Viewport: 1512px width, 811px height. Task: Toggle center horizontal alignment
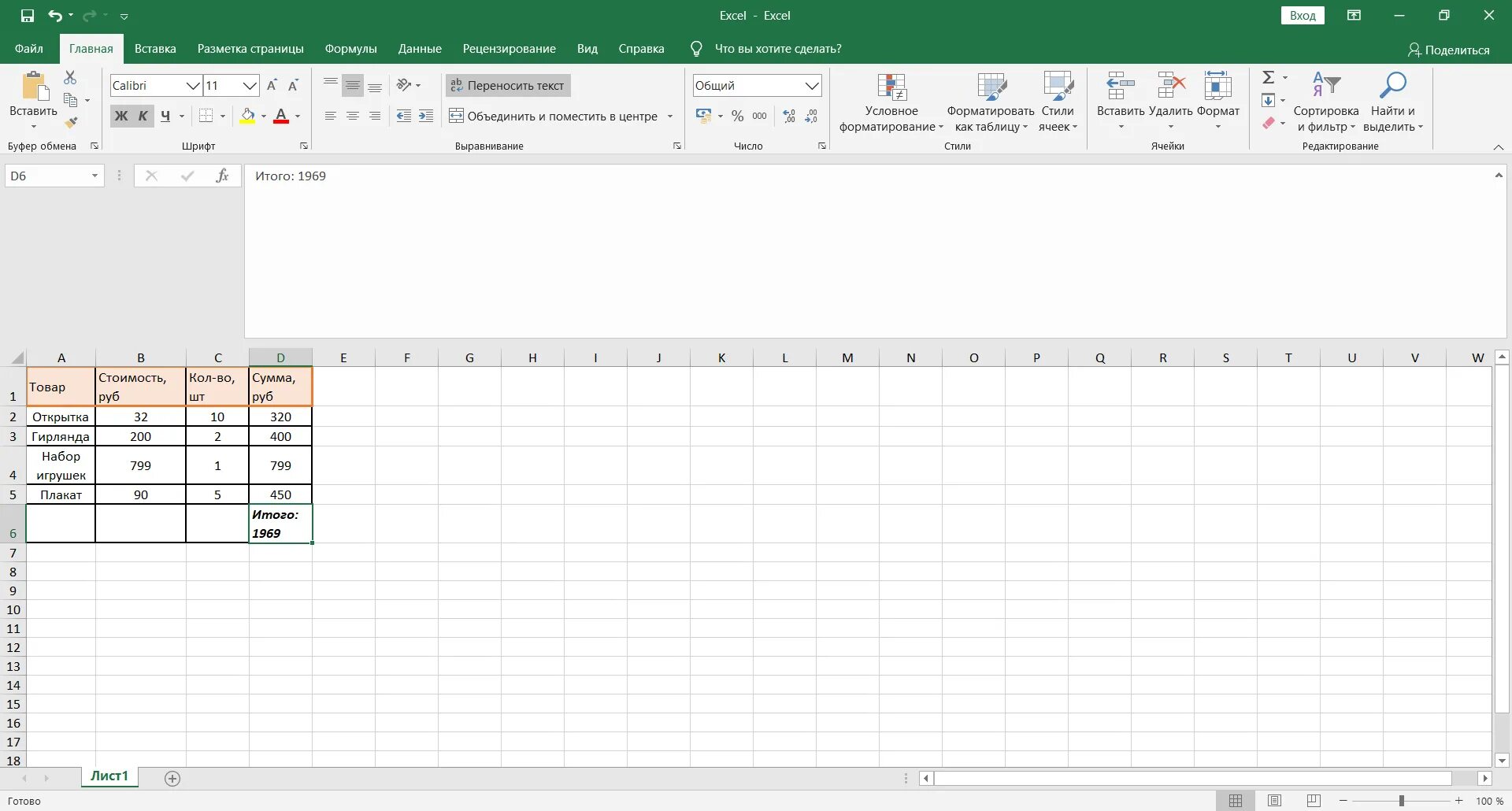[x=353, y=116]
